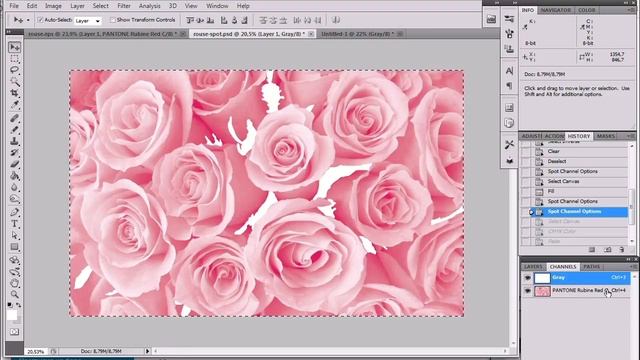Viewport: 640px width, 360px height.
Task: Set history brush source beside Select Canvas
Action: [526, 181]
